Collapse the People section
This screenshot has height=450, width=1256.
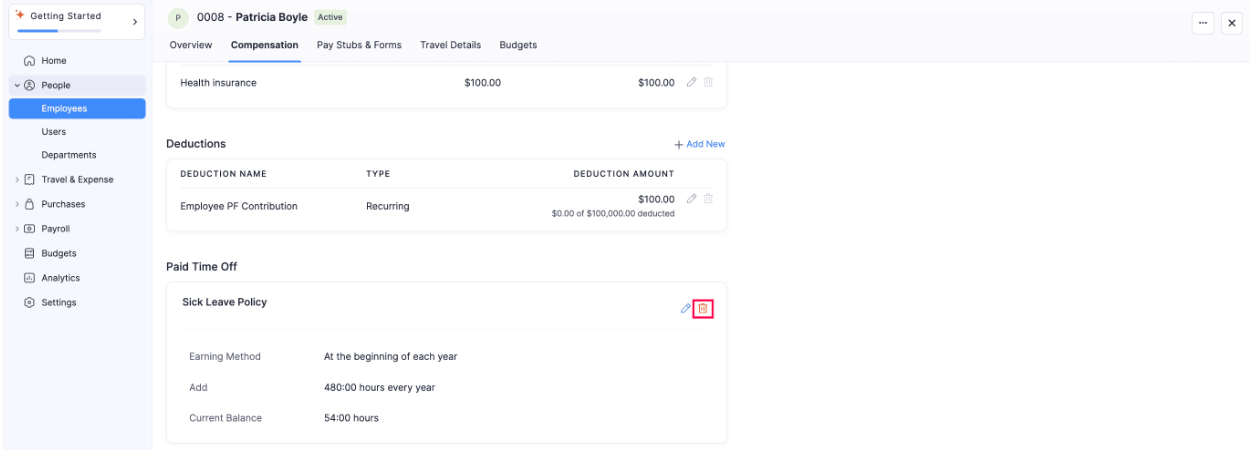(x=17, y=86)
